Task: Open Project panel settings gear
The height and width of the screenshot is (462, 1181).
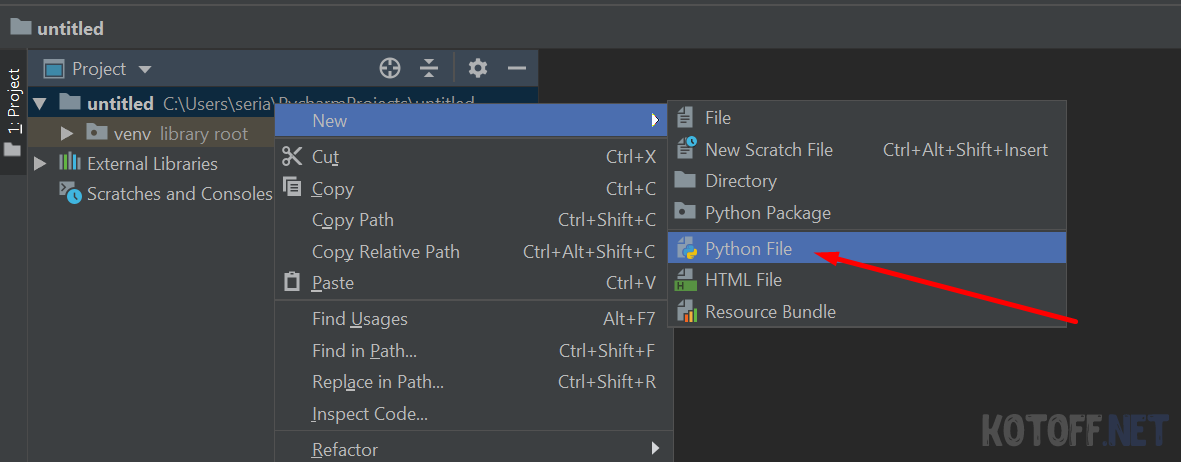Action: [x=478, y=69]
